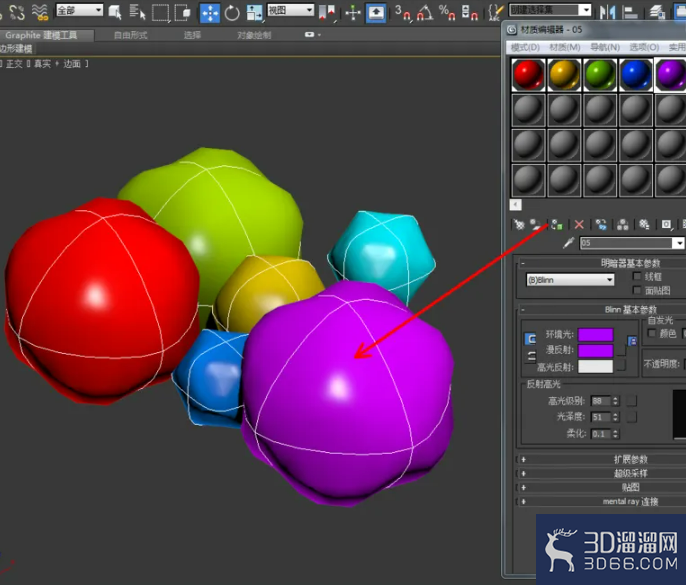Click the Bind to Space Warp icon
686x585 pixels.
(40, 12)
